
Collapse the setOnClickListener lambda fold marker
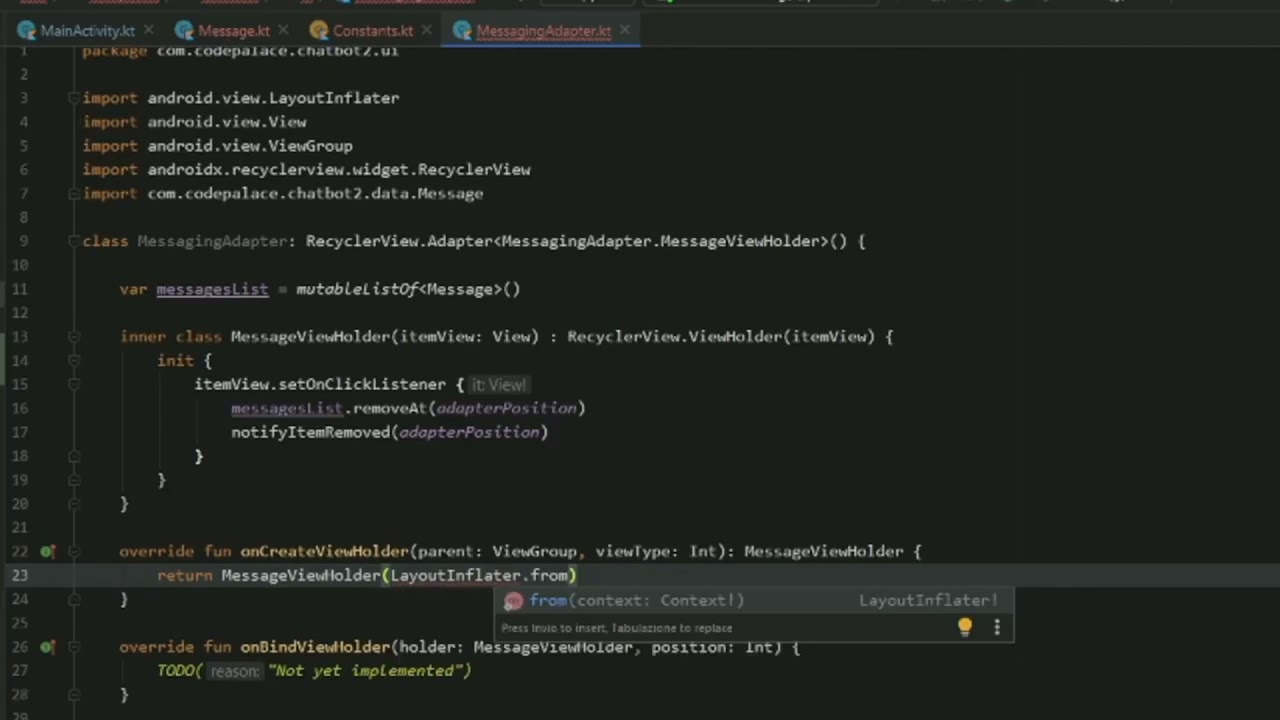point(74,384)
